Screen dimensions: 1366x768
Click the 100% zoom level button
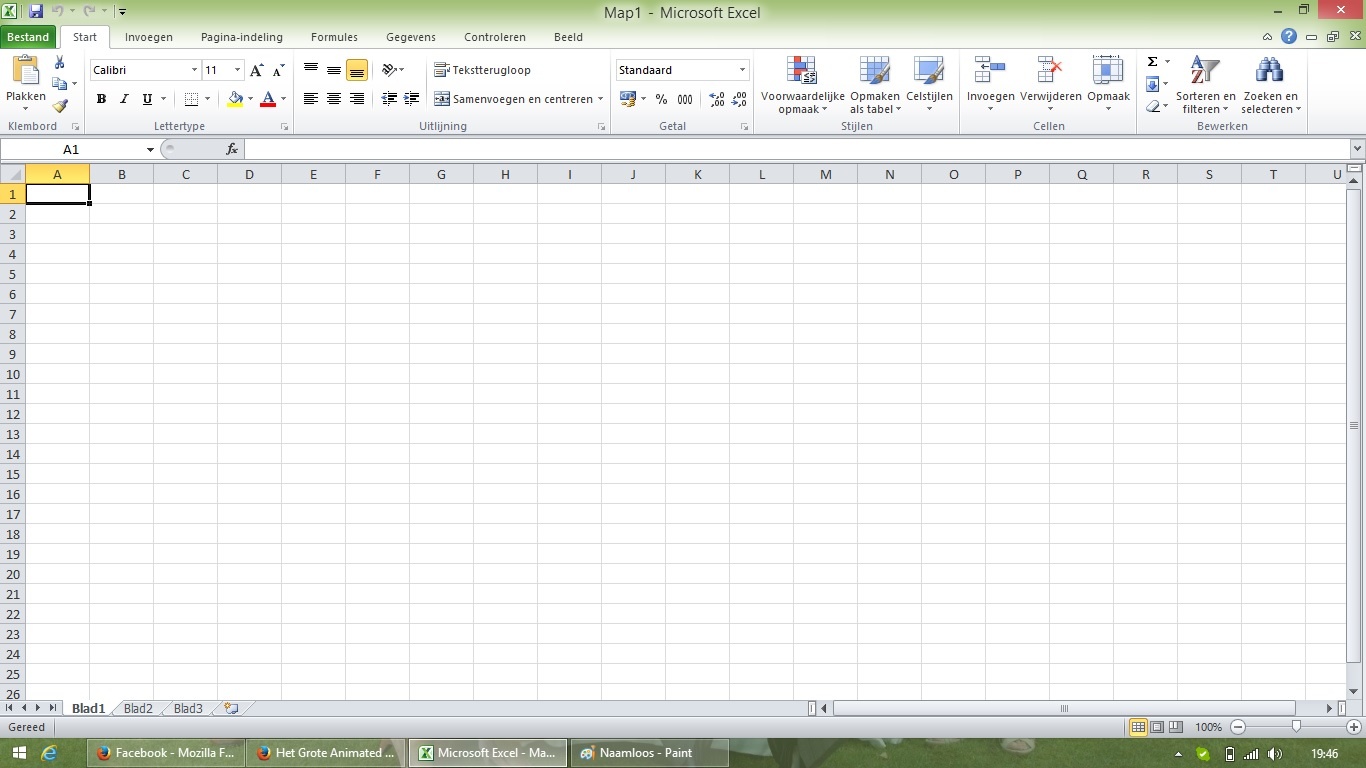pyautogui.click(x=1208, y=727)
